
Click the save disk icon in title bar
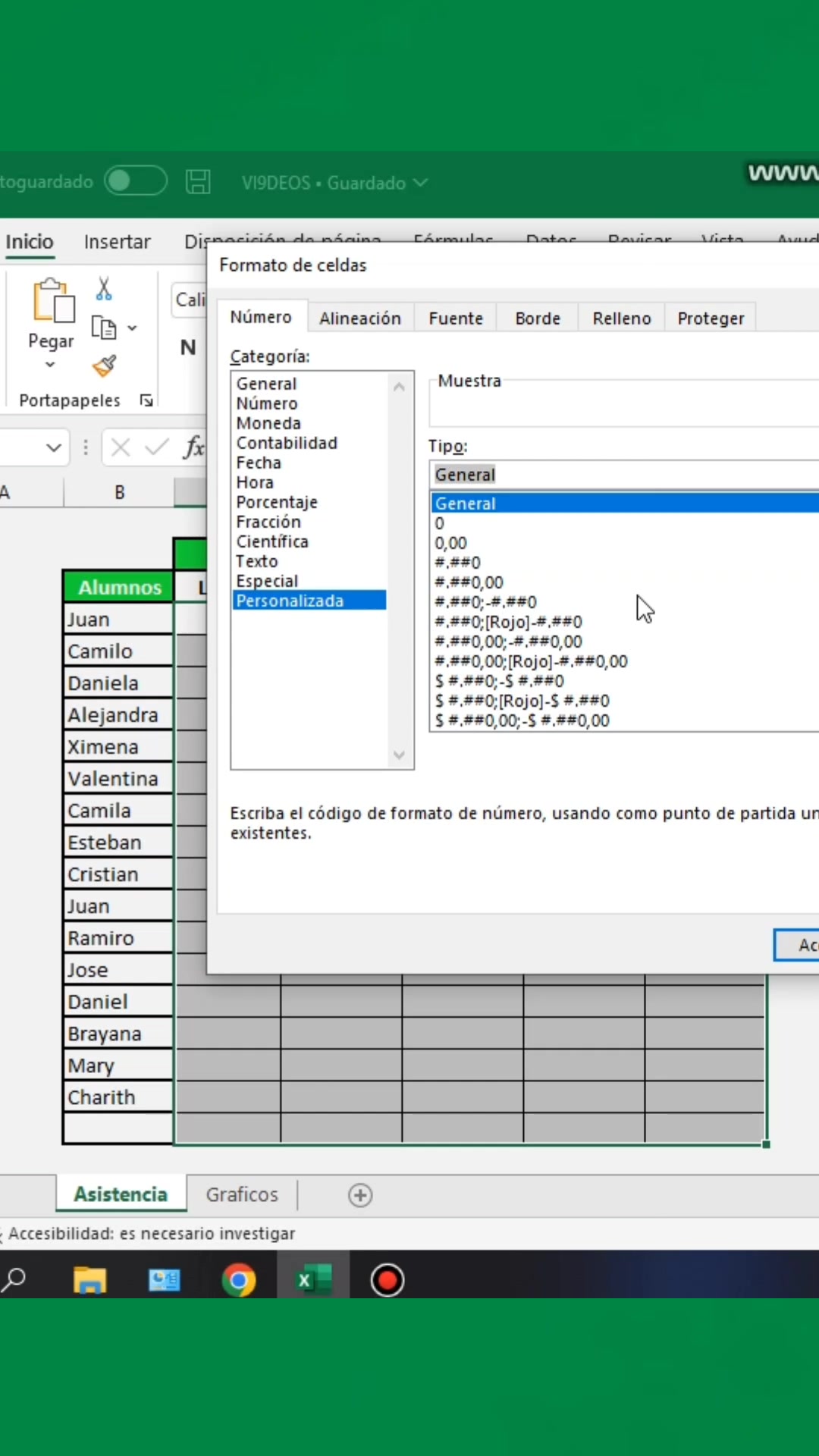point(198,182)
